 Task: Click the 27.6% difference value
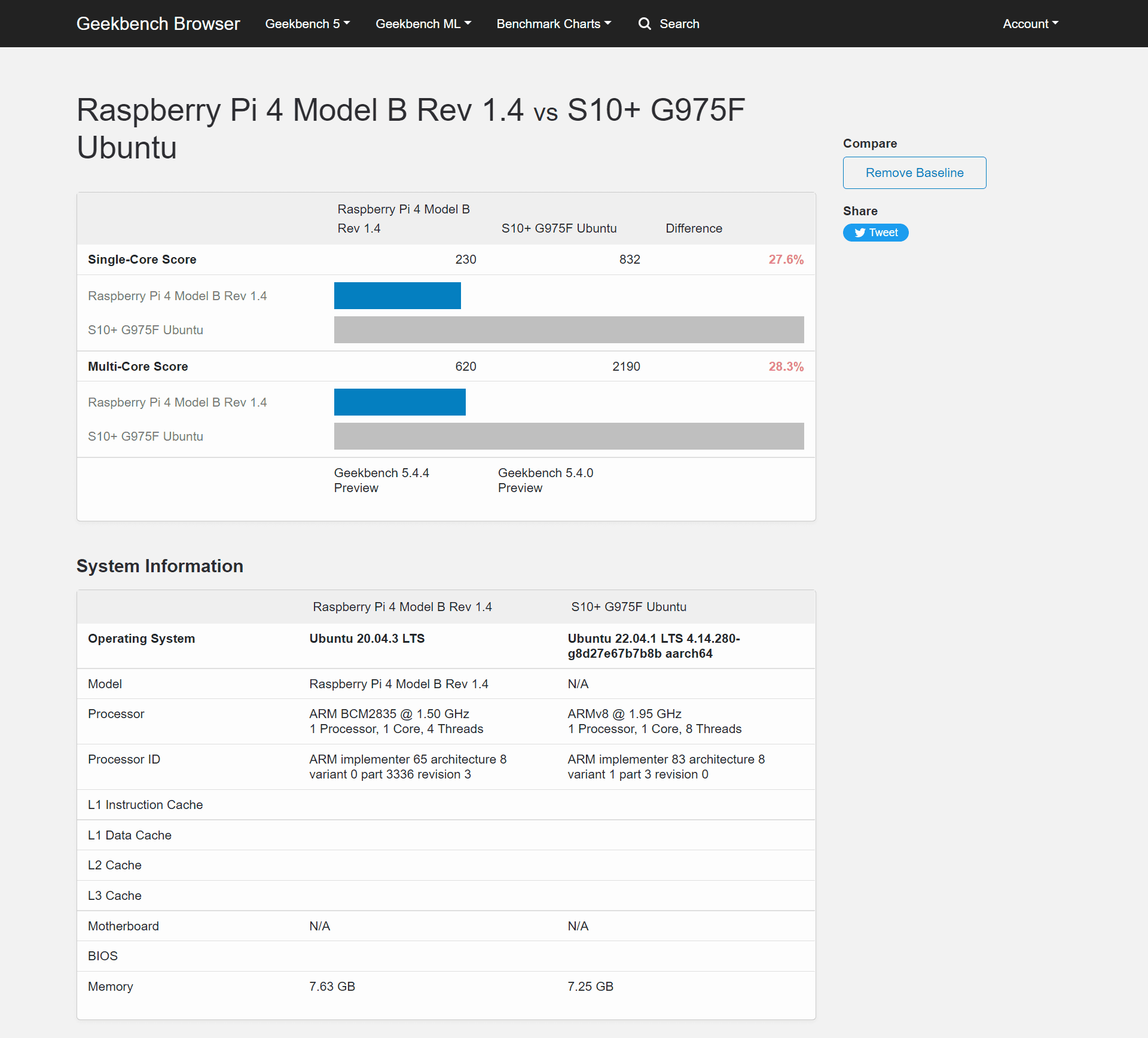click(x=786, y=259)
